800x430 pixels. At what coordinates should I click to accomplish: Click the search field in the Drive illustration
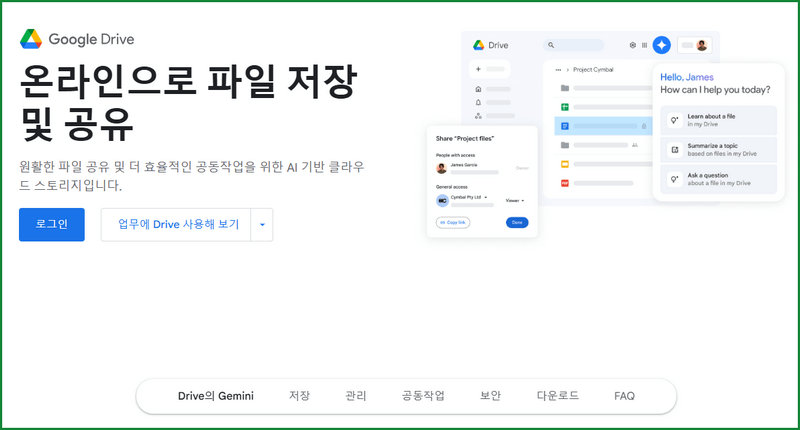(x=574, y=45)
